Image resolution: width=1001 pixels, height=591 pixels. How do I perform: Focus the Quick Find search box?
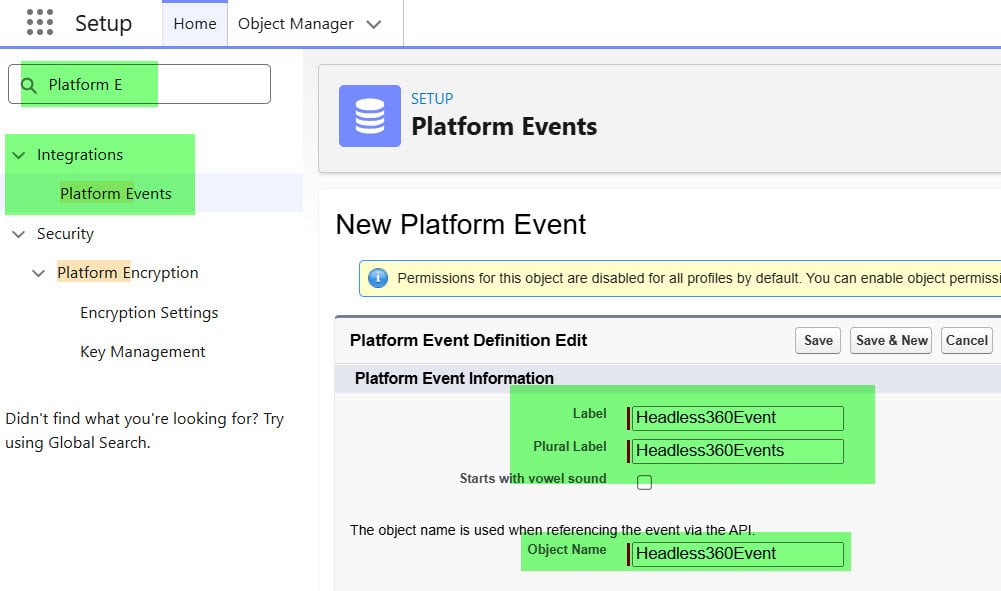point(139,84)
